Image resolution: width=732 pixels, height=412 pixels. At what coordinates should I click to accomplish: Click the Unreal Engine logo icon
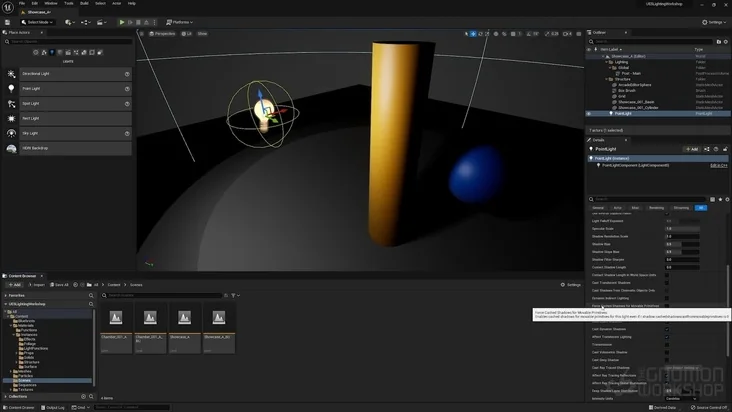8,7
